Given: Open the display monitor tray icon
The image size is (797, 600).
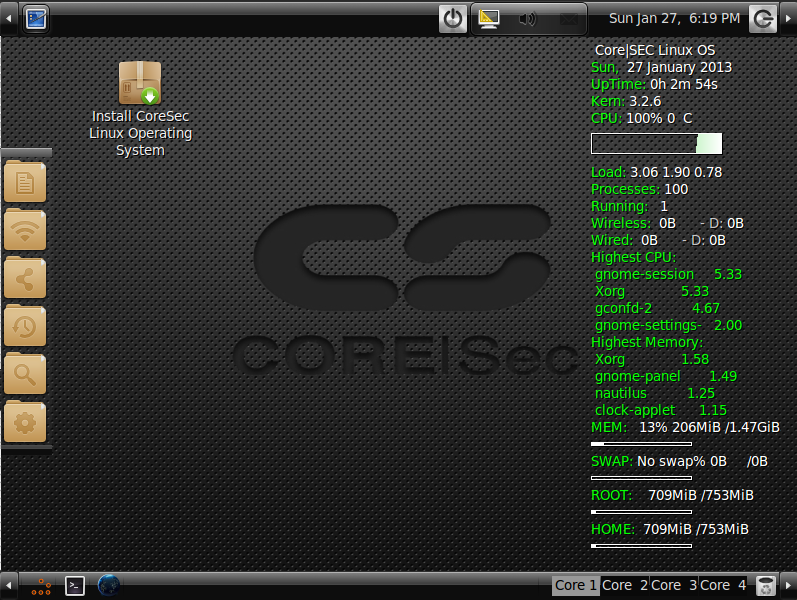Looking at the screenshot, I should pyautogui.click(x=489, y=19).
